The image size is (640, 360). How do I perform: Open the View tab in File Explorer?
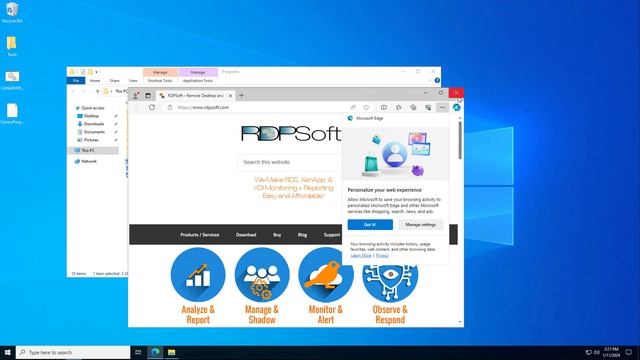pyautogui.click(x=133, y=81)
